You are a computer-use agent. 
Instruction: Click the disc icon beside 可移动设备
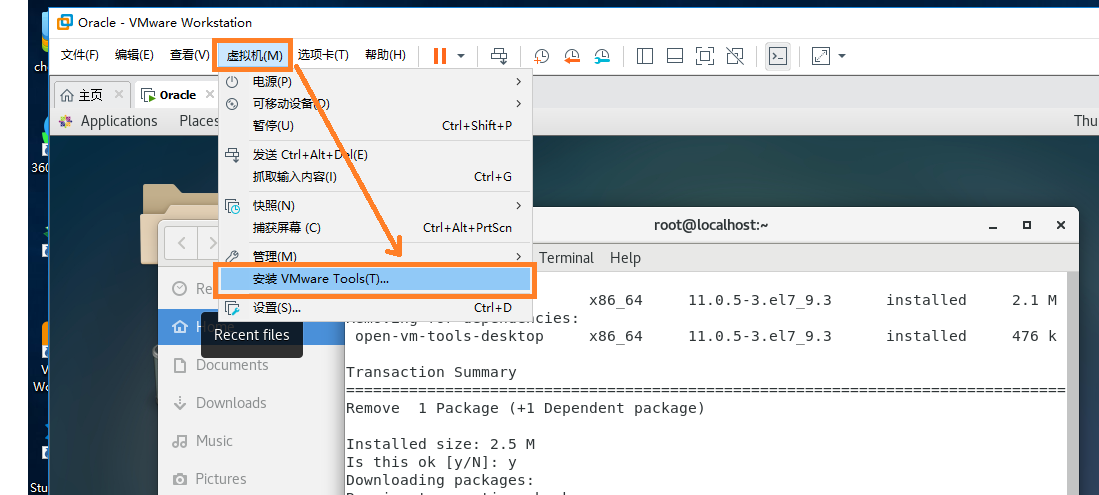pos(232,104)
